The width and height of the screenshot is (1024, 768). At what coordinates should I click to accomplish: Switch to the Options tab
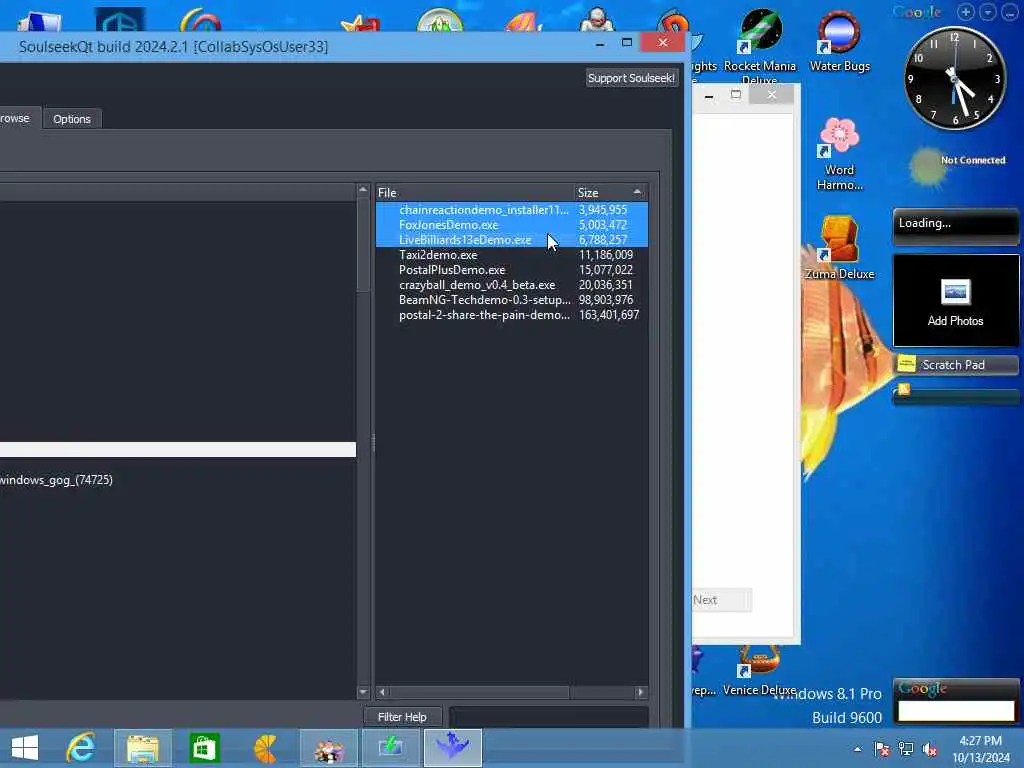pos(72,119)
